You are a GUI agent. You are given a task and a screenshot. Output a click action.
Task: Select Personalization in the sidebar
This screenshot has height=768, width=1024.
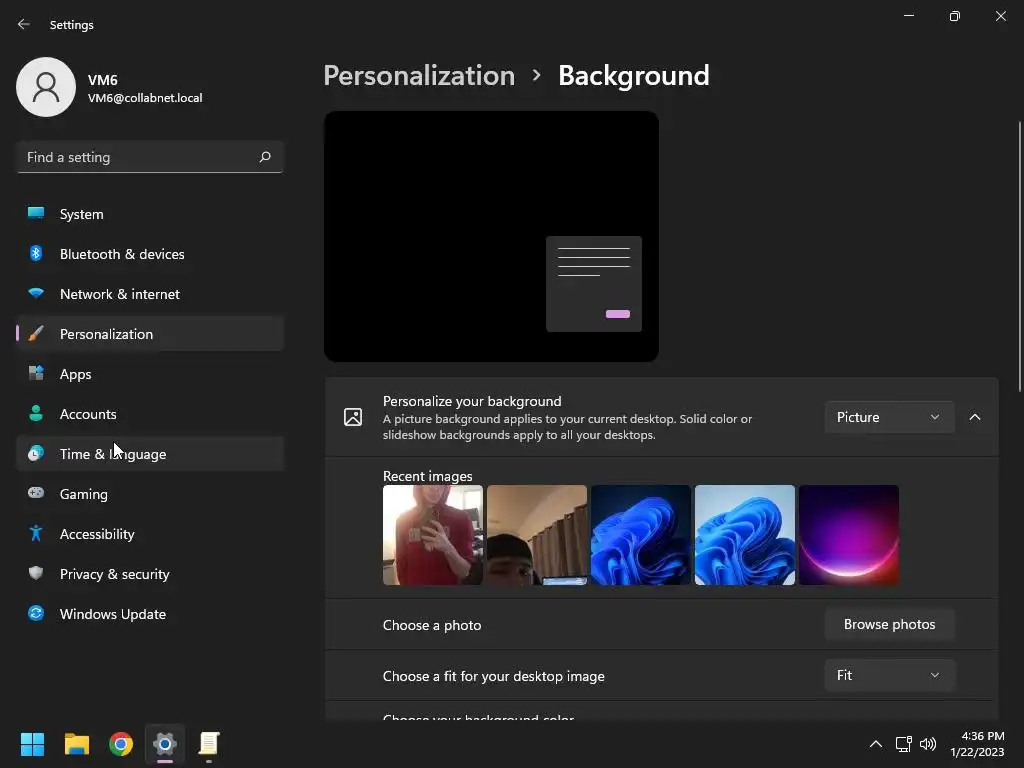150,334
